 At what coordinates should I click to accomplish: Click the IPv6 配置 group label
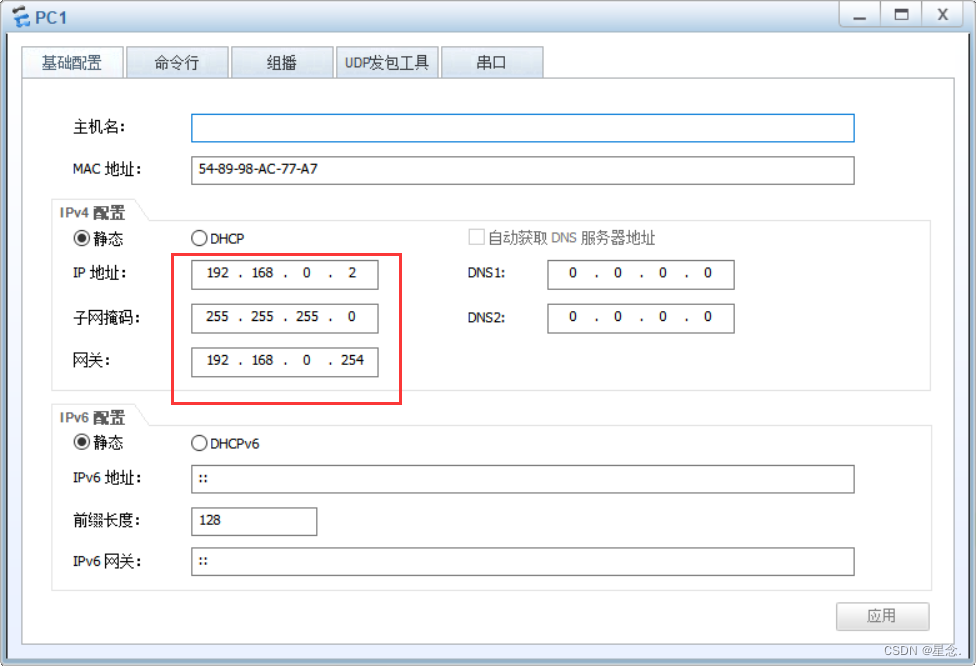(92, 417)
